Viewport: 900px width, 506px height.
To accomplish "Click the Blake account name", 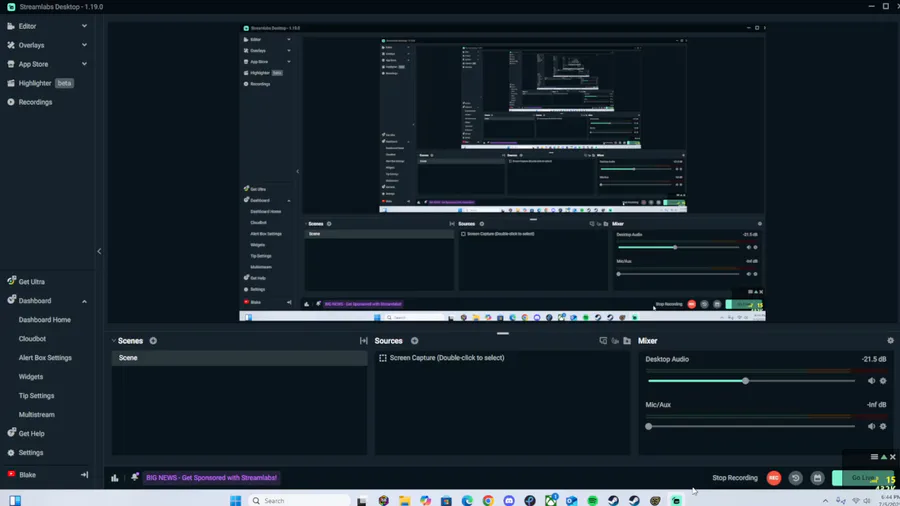I will pos(27,475).
